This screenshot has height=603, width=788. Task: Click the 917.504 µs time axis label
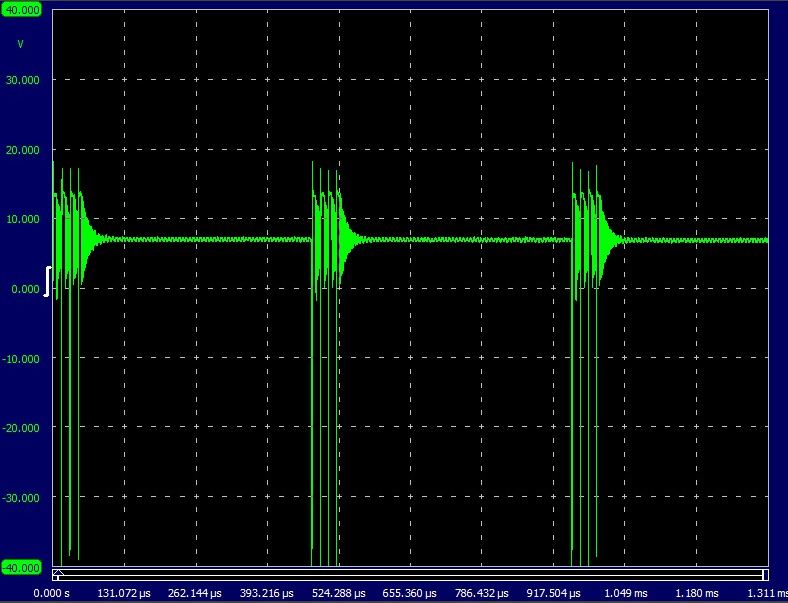(x=553, y=593)
